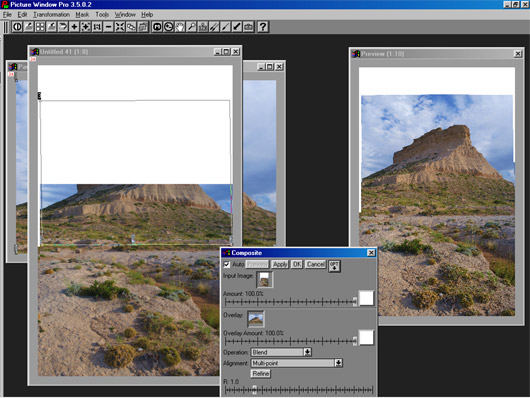
Task: Click the toolbox briefcase icon
Action: tap(248, 27)
